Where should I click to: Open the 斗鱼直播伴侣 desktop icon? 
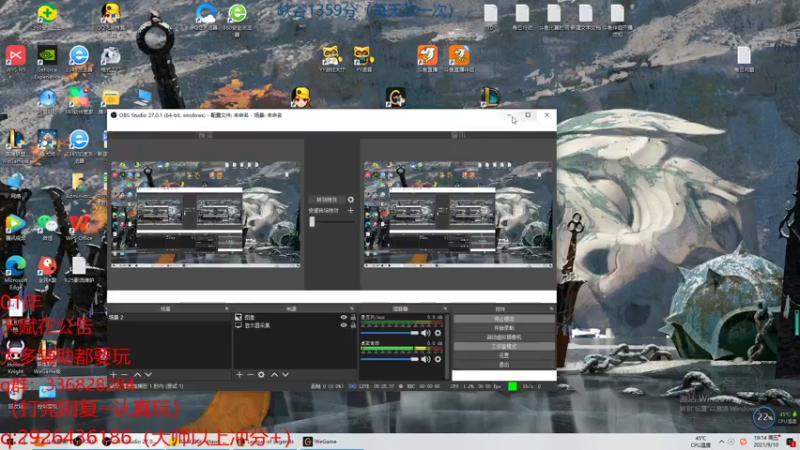pos(459,59)
